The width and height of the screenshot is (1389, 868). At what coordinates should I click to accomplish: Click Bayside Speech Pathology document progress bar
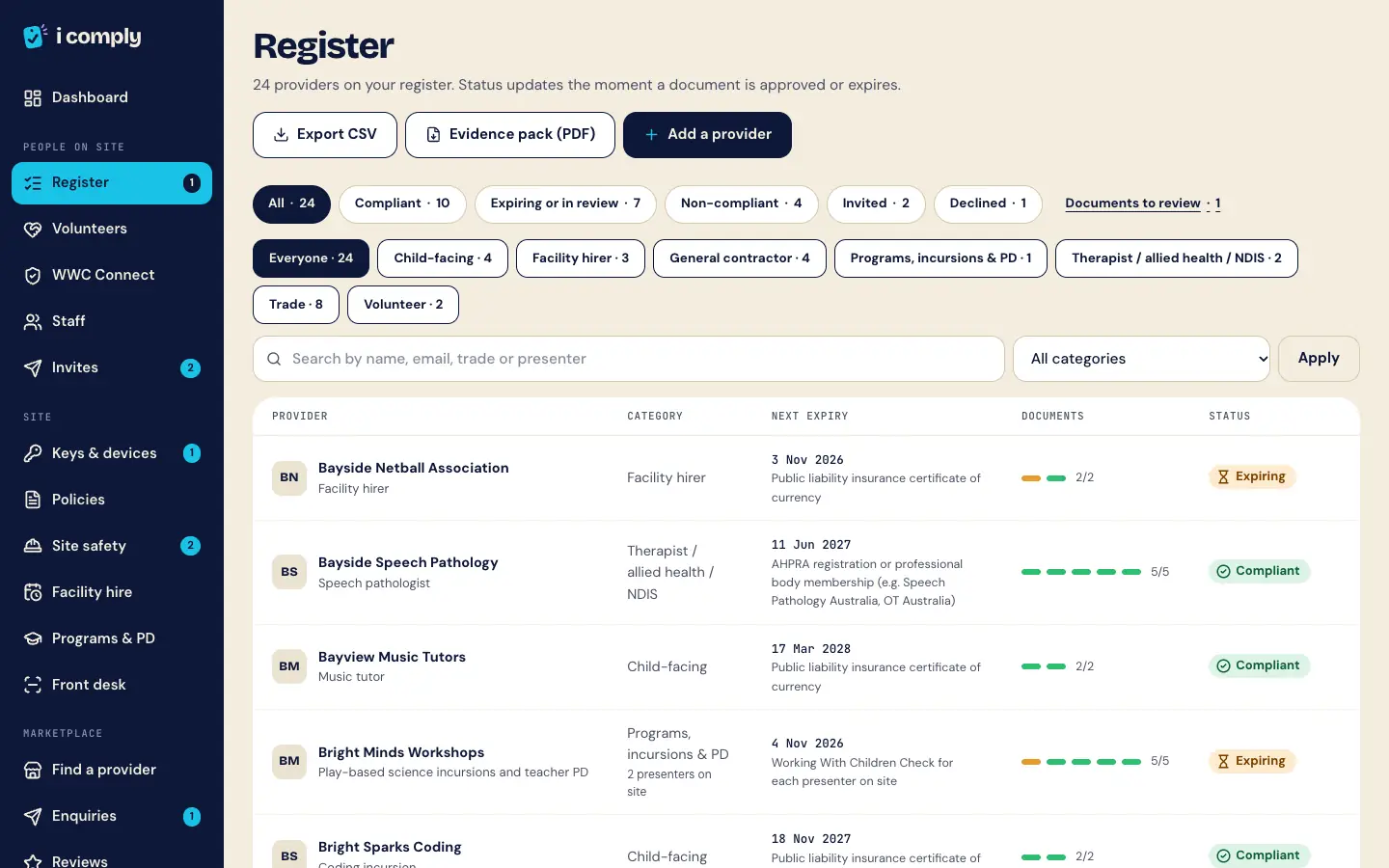coord(1081,572)
